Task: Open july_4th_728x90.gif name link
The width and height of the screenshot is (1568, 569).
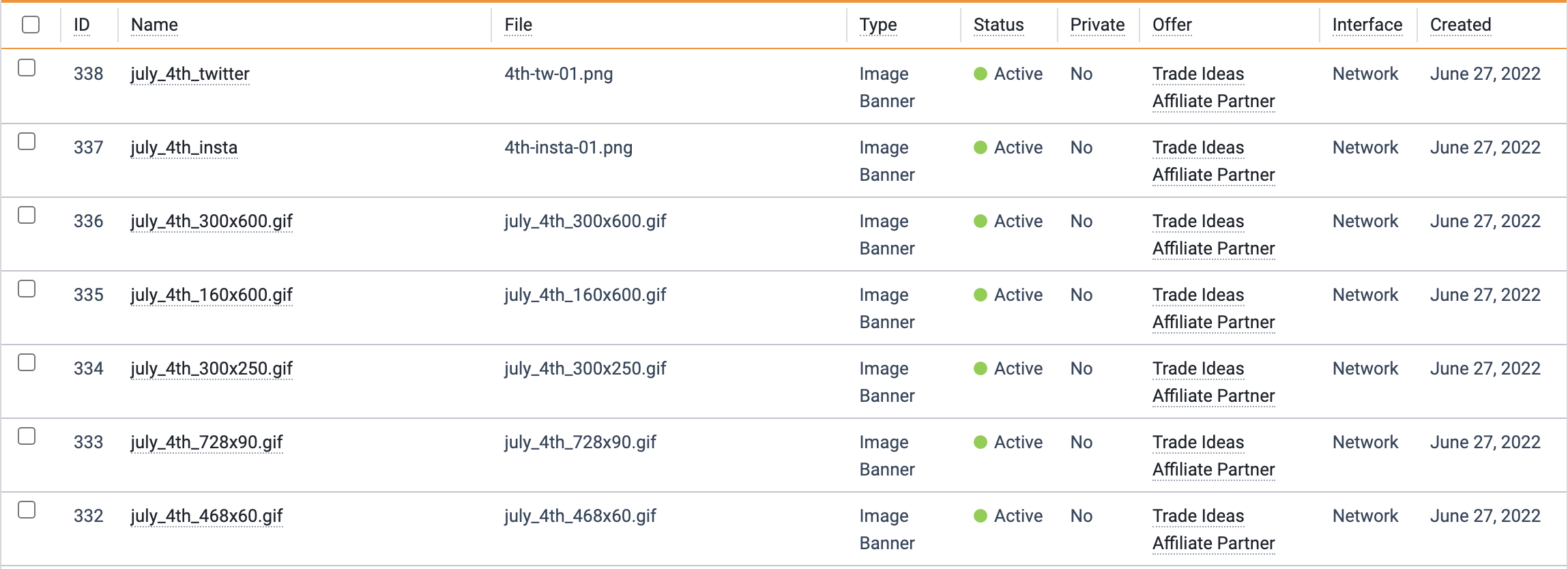Action: tap(207, 443)
